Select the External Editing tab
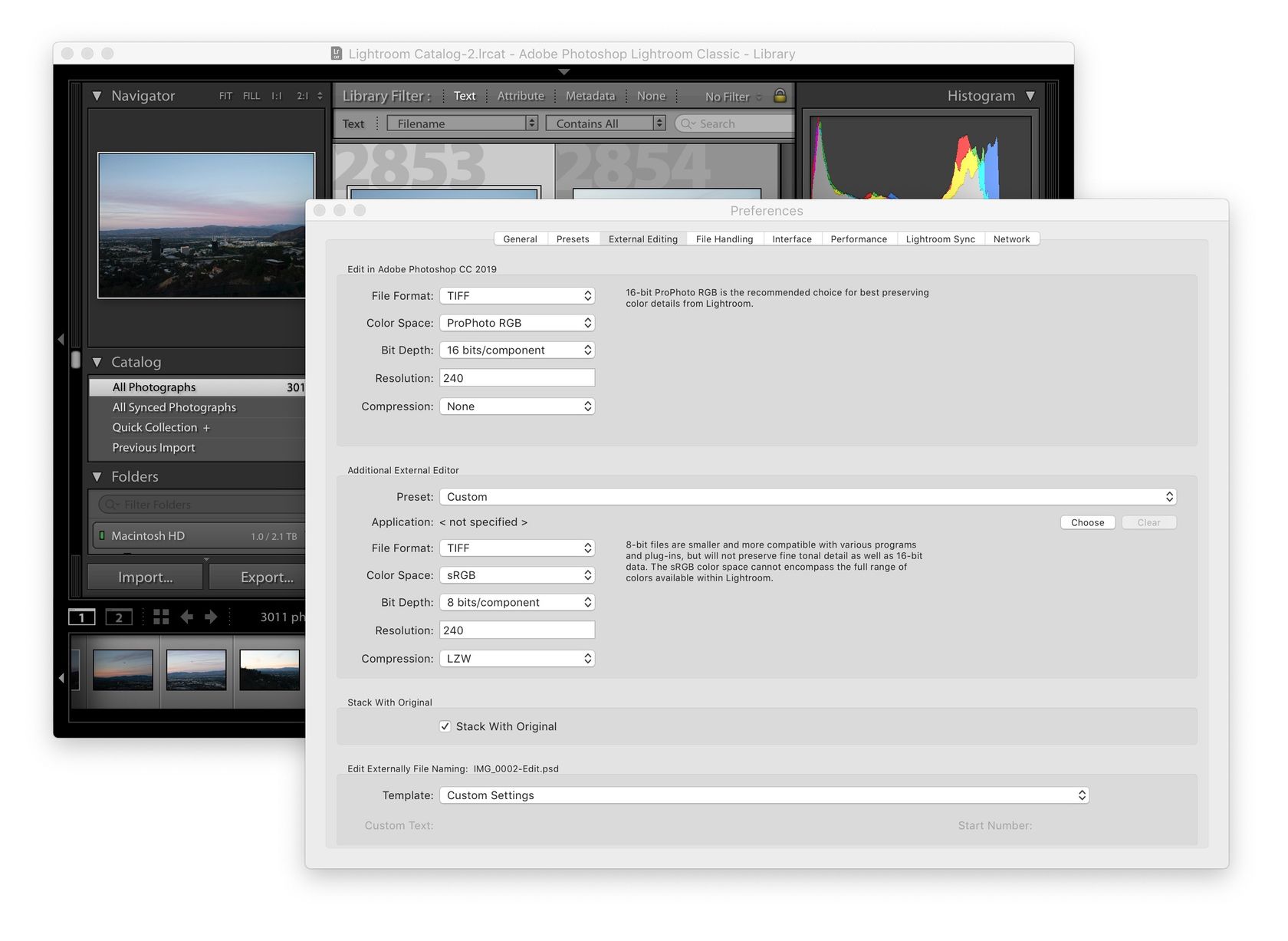 point(643,239)
